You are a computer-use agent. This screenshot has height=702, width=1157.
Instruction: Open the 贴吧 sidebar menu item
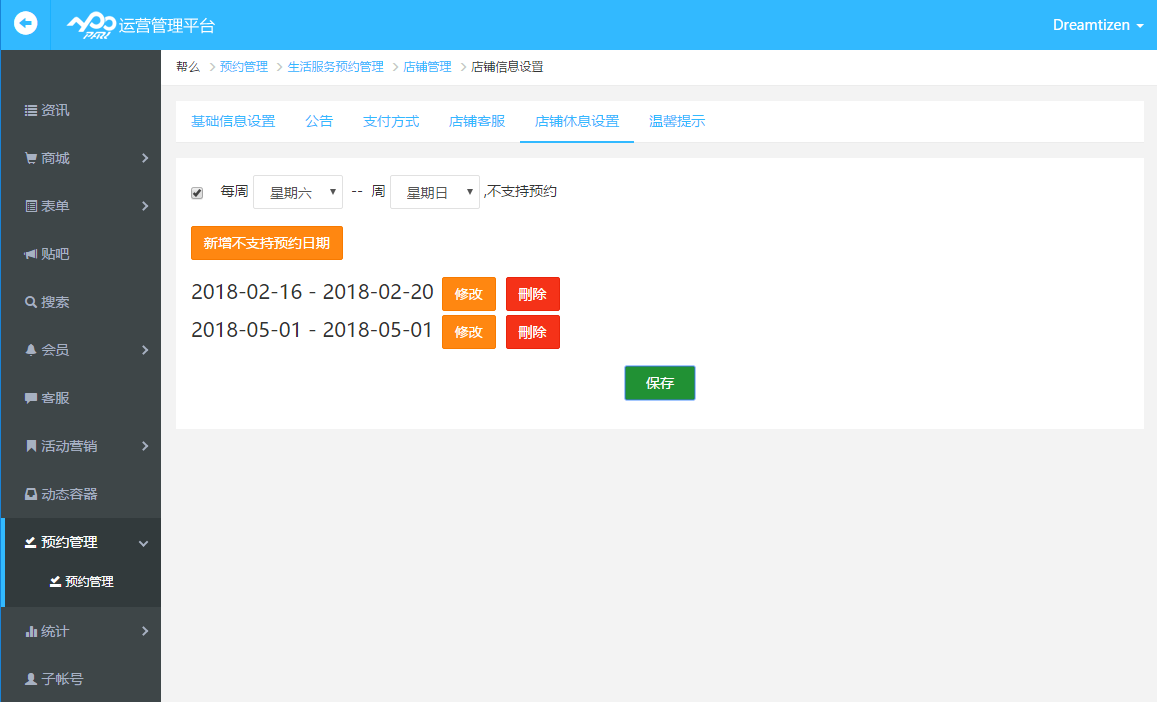[x=80, y=254]
